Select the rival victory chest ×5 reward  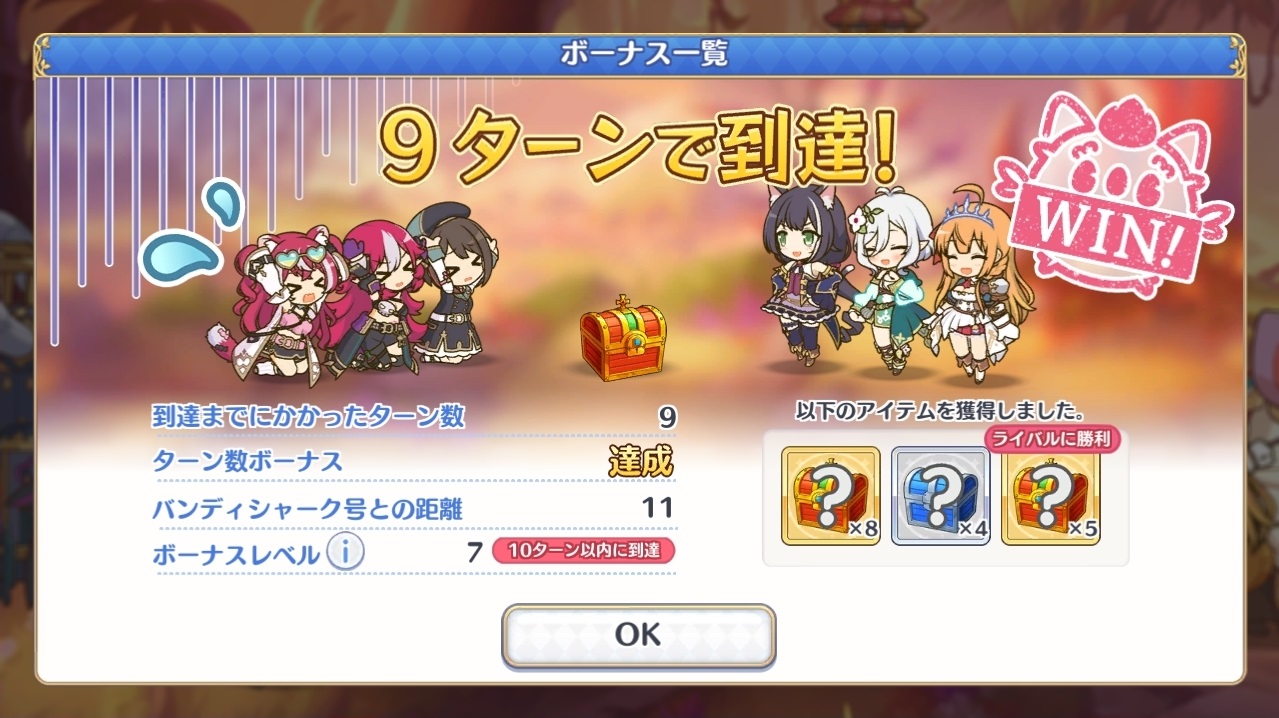point(1050,495)
